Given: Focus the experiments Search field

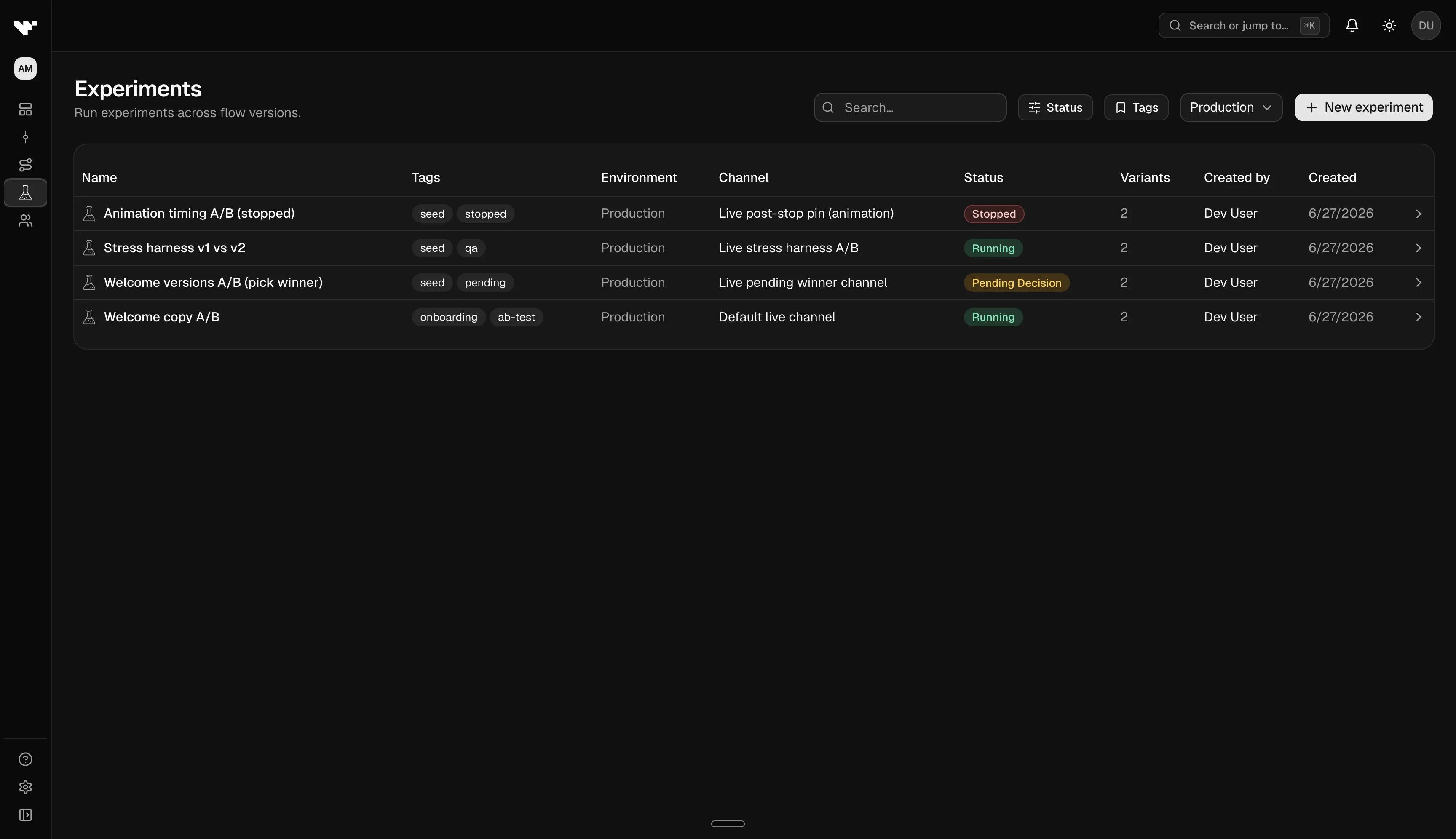Looking at the screenshot, I should click(x=910, y=107).
